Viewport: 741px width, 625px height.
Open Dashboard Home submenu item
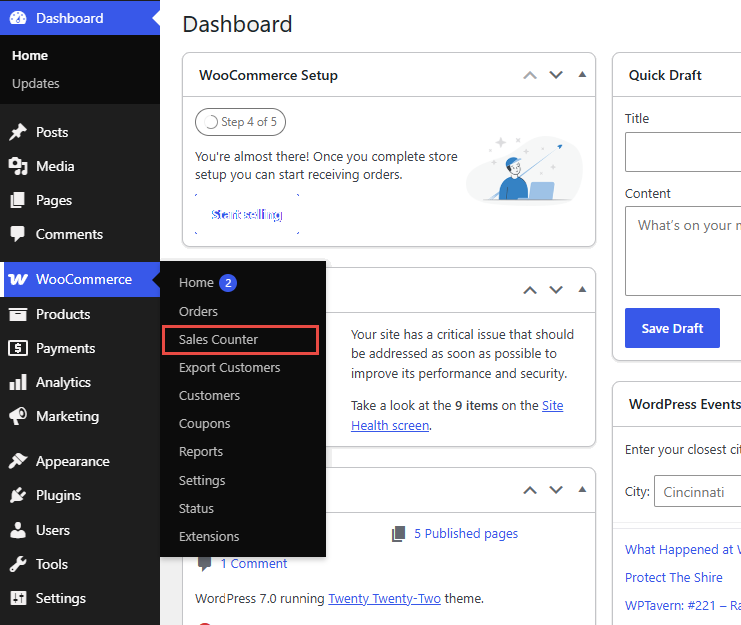(x=30, y=56)
